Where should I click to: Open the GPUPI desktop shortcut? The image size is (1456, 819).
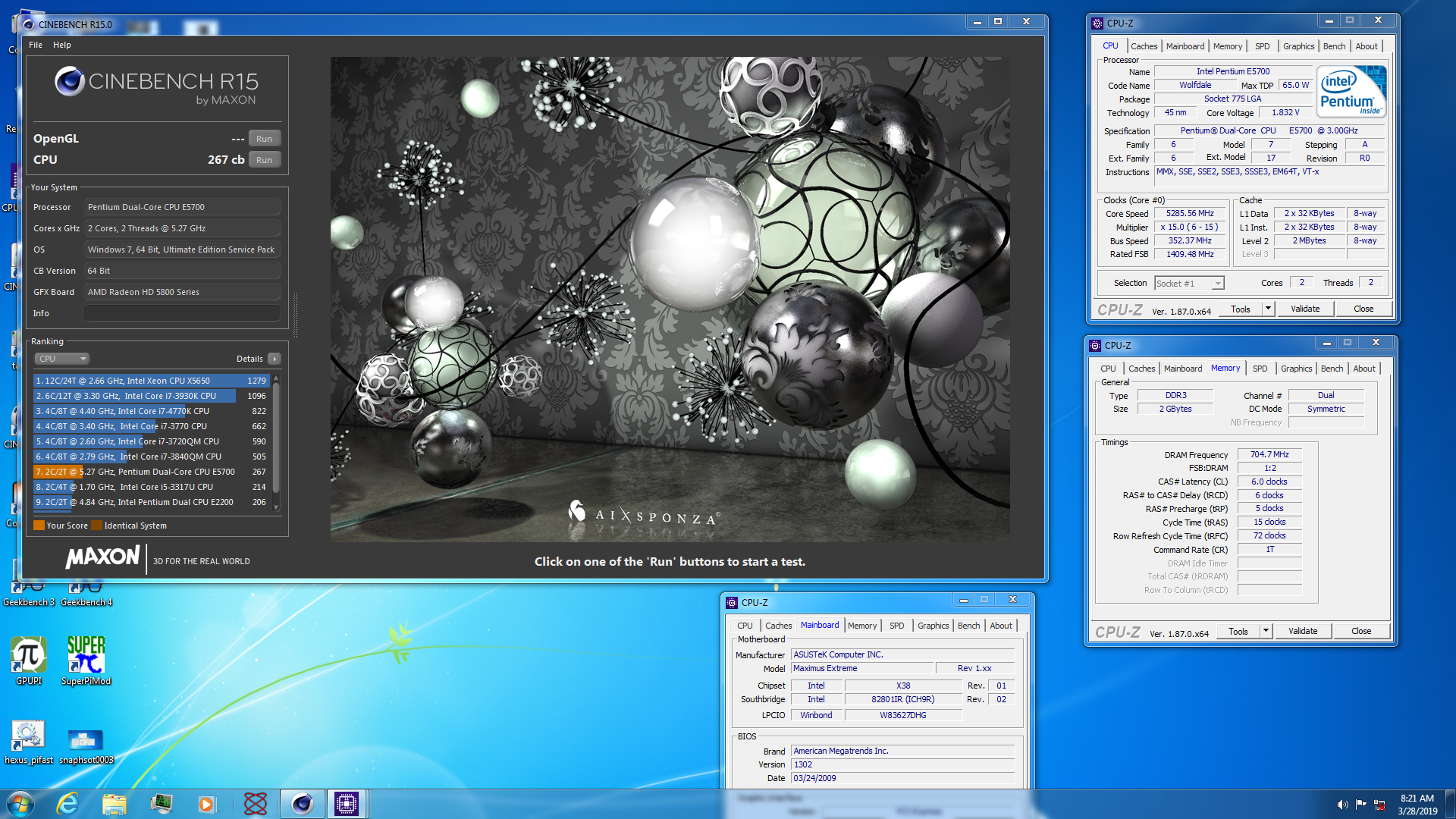pyautogui.click(x=29, y=661)
